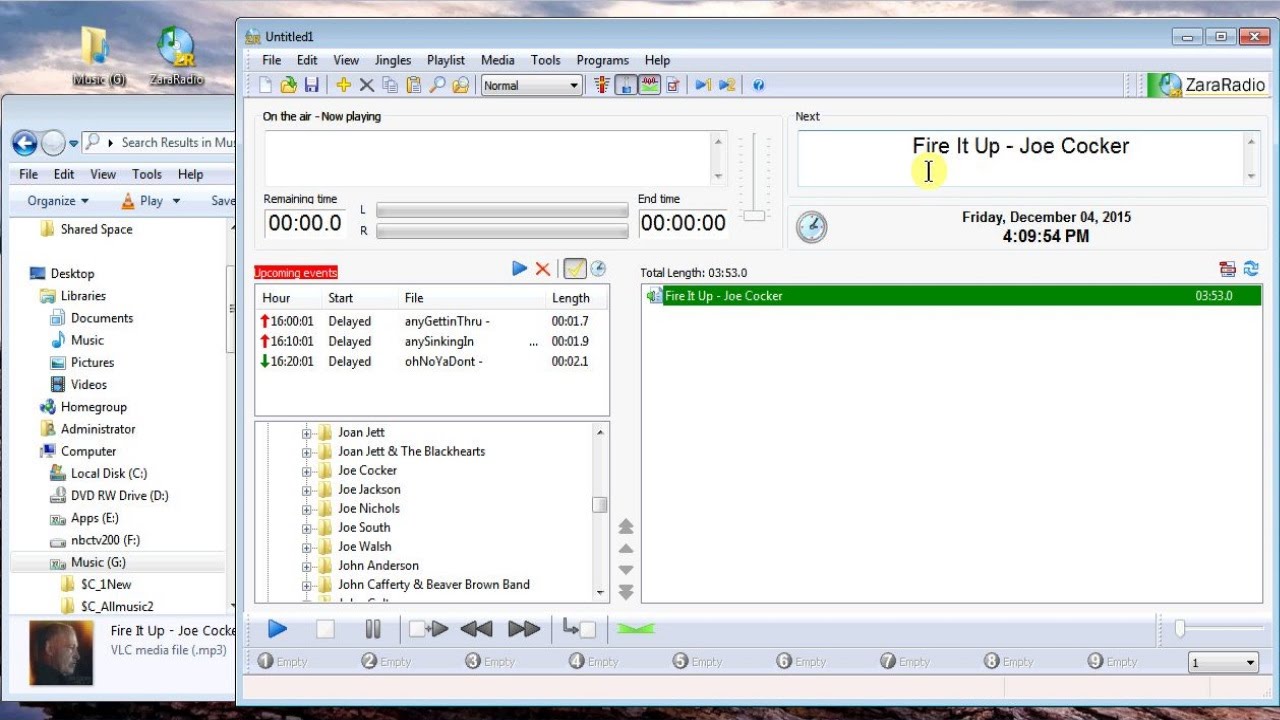
Task: Toggle the explorer panel toolbar button
Action: [626, 86]
